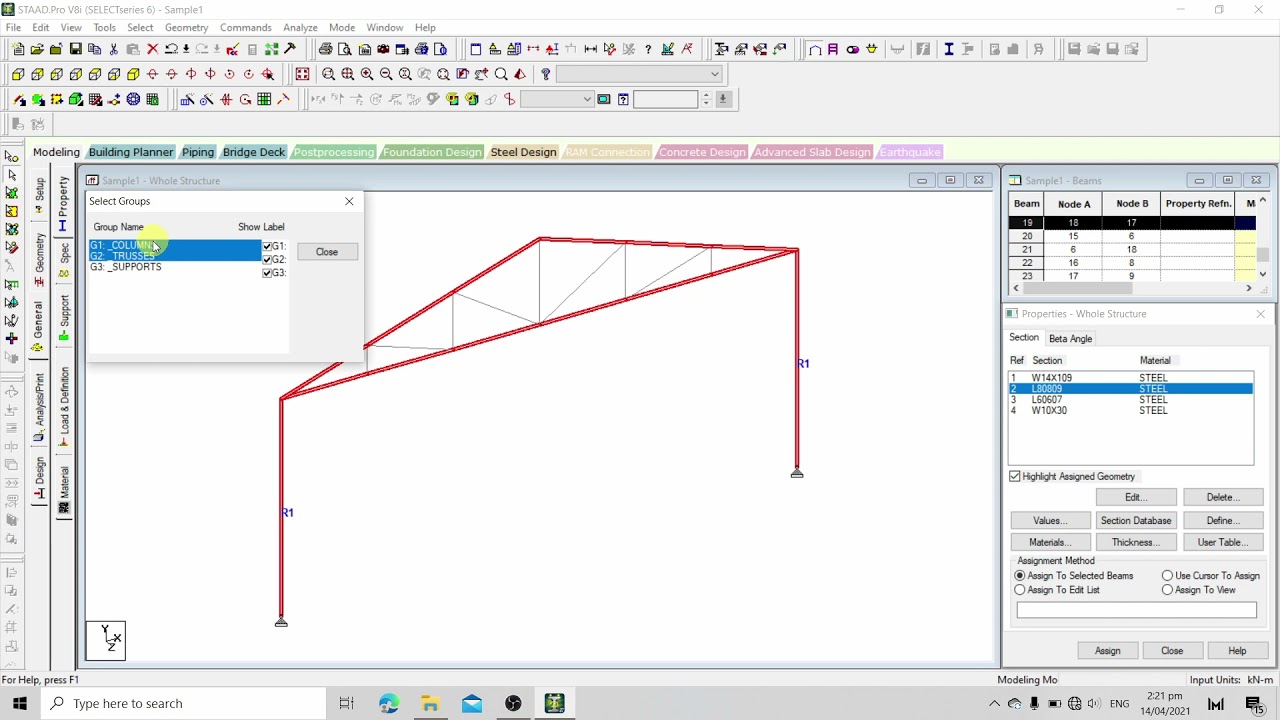Viewport: 1280px width, 720px height.
Task: Click the Section Database button
Action: [1135, 521]
